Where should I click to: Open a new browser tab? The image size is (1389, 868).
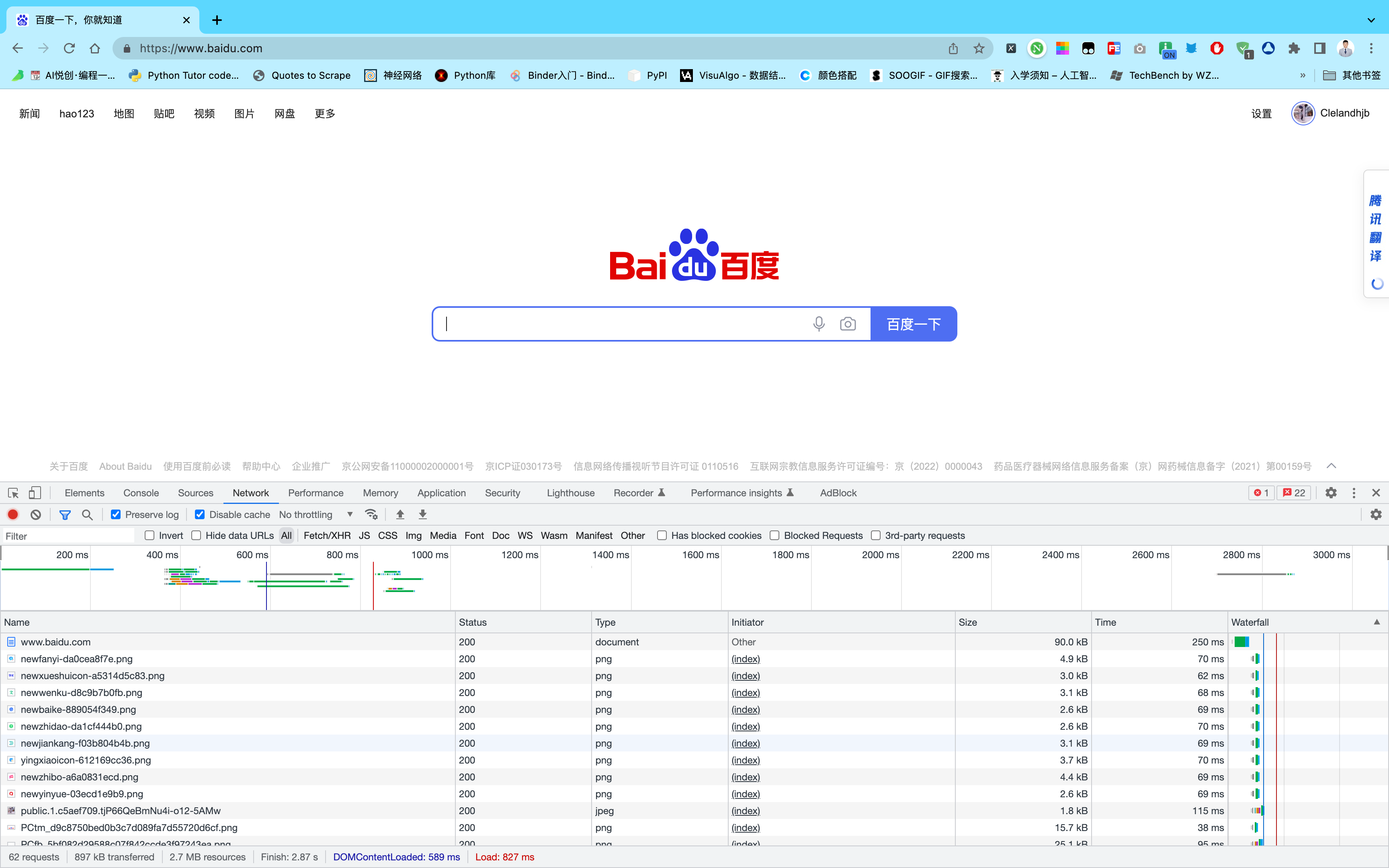(217, 20)
